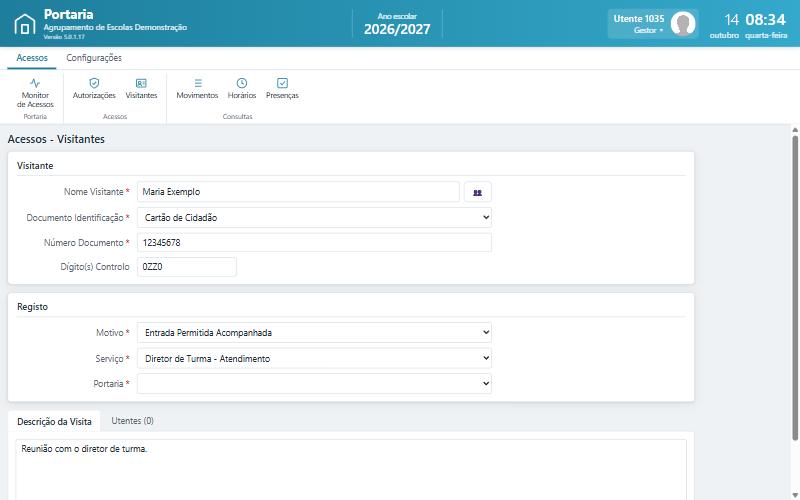Click the Versão 5.0.1.17 text

64,37
